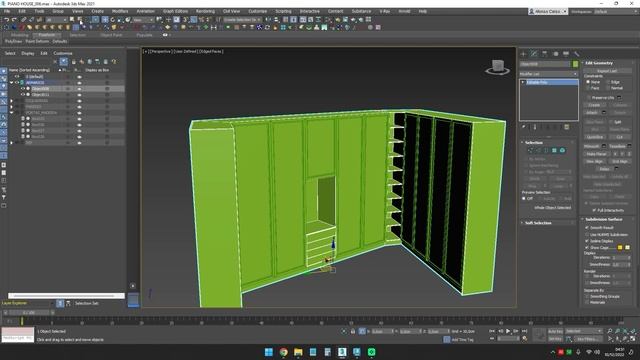Click the Make Planar button
Image resolution: width=640 pixels, height=360 pixels.
tap(596, 154)
